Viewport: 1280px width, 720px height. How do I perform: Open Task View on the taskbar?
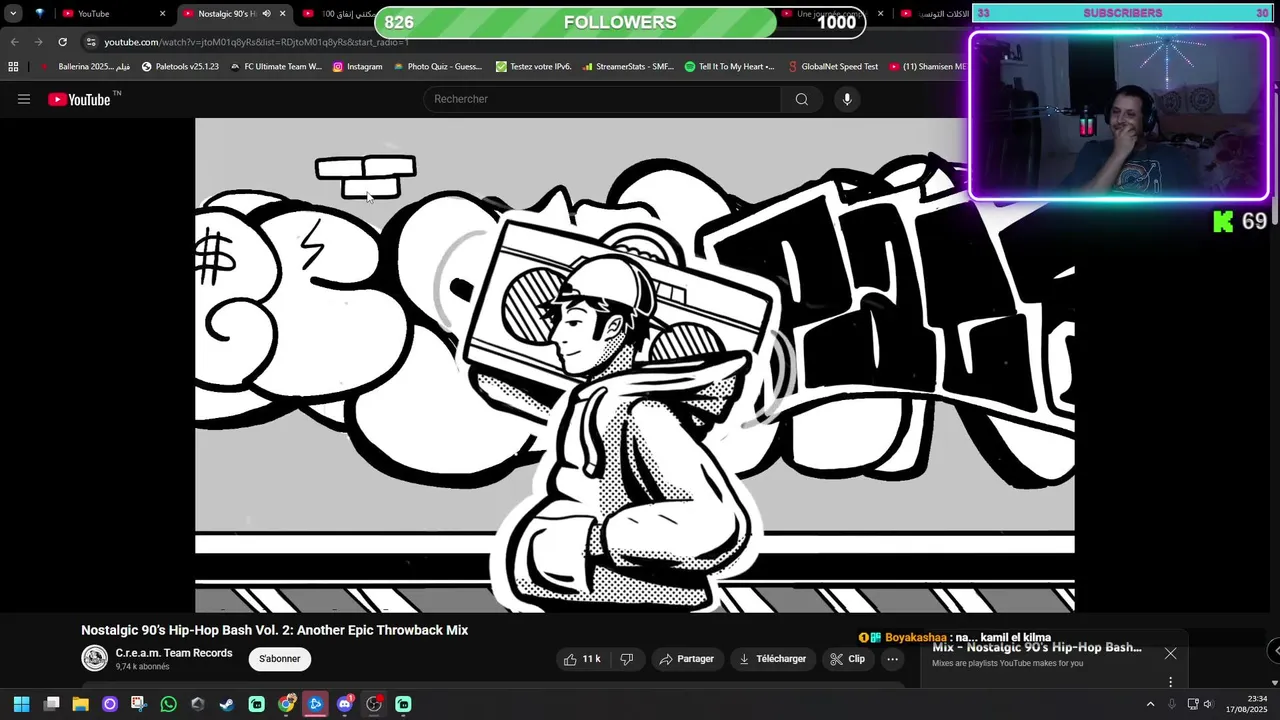click(x=51, y=704)
